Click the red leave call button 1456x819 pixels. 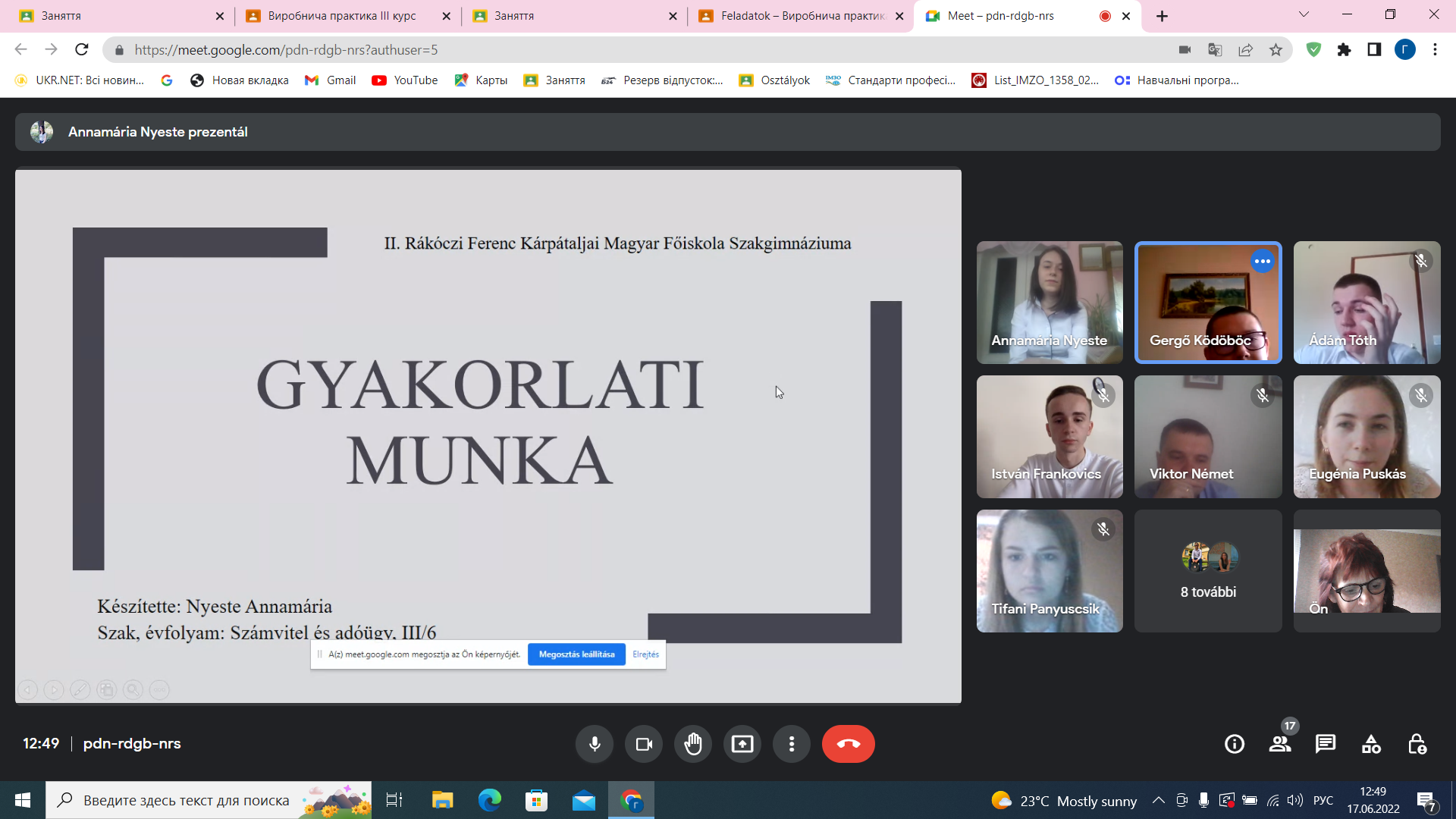(x=848, y=744)
